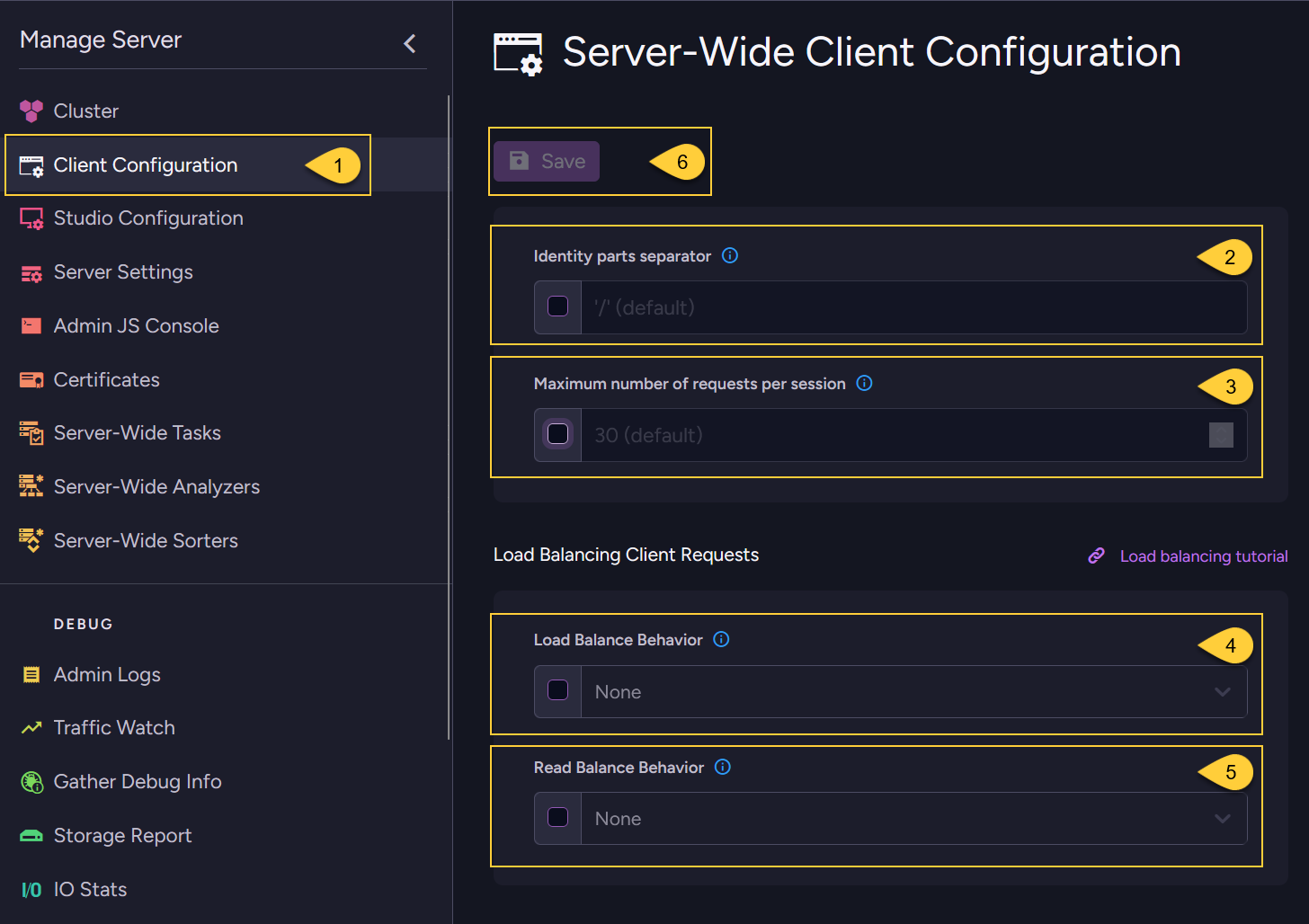Open Admin JS Console via its icon
Screen dimensions: 1309x924
point(31,325)
